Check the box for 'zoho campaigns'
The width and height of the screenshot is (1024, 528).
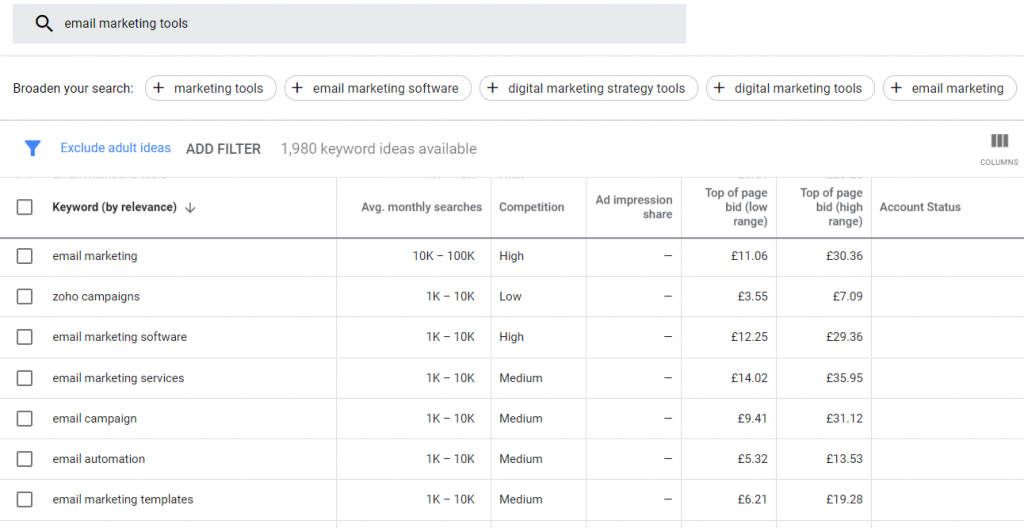coord(25,297)
